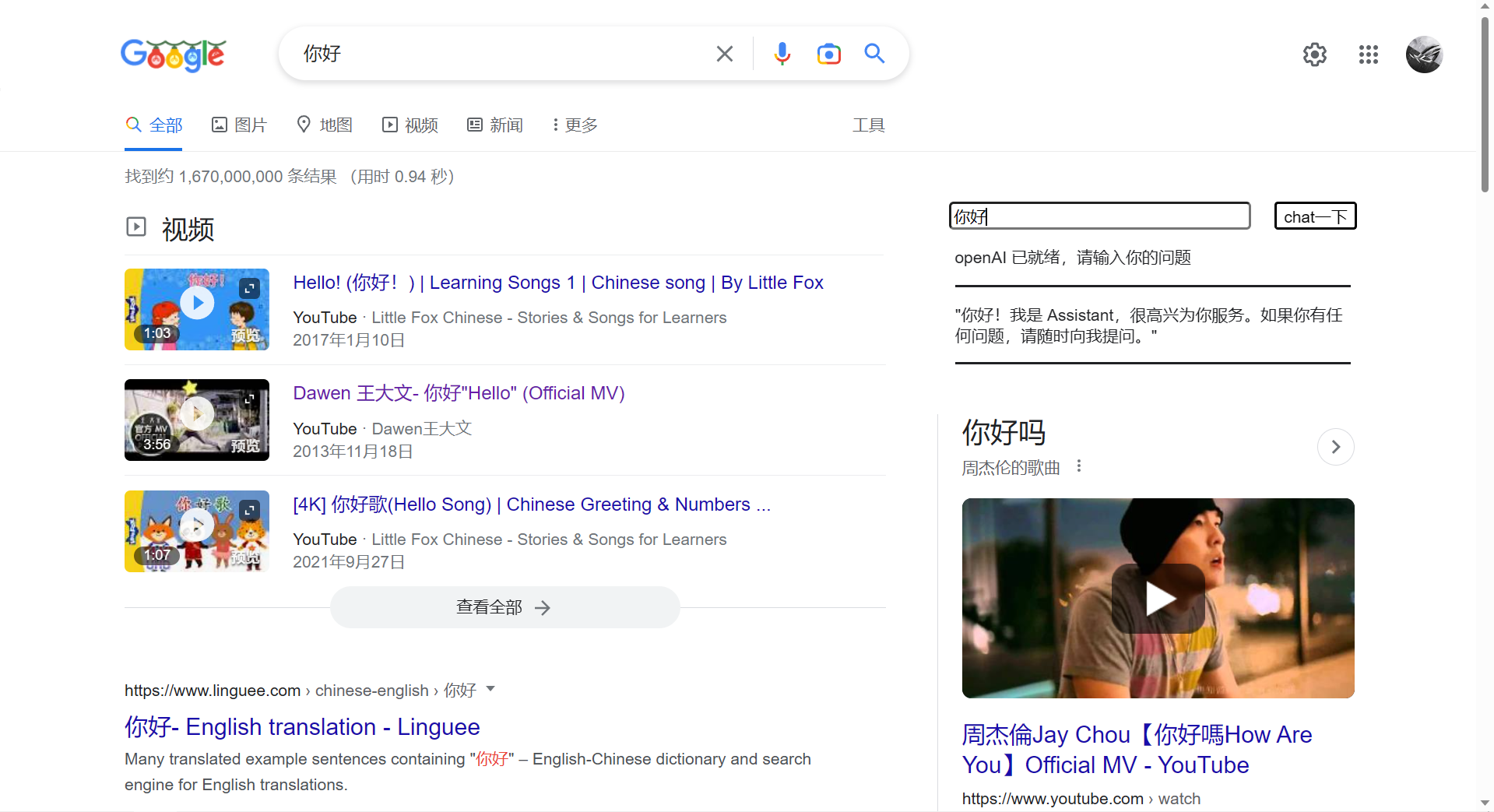This screenshot has width=1494, height=812.
Task: Switch to the 新闻 news tab
Action: click(x=495, y=125)
